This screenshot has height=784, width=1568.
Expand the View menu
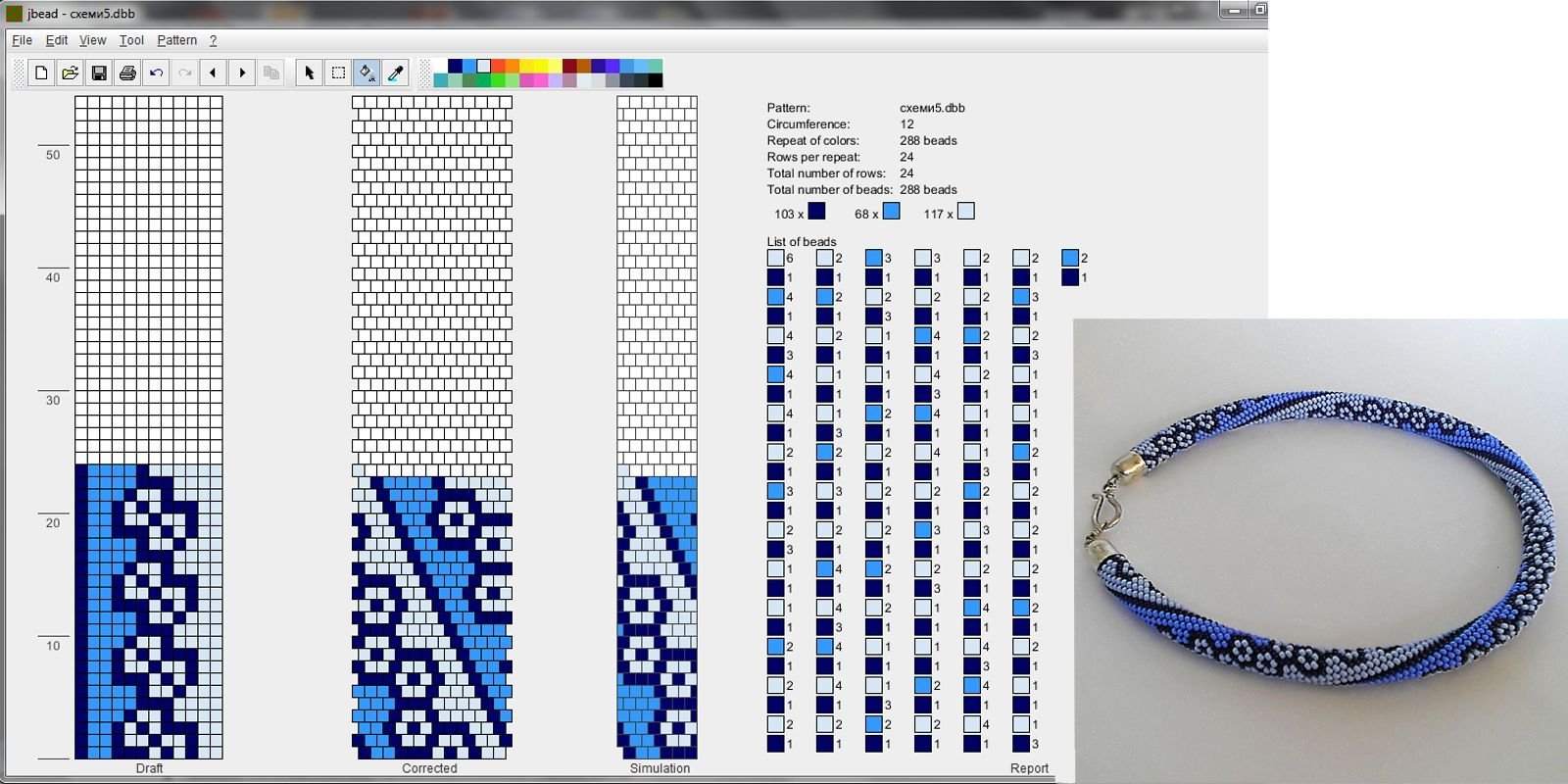tap(92, 40)
